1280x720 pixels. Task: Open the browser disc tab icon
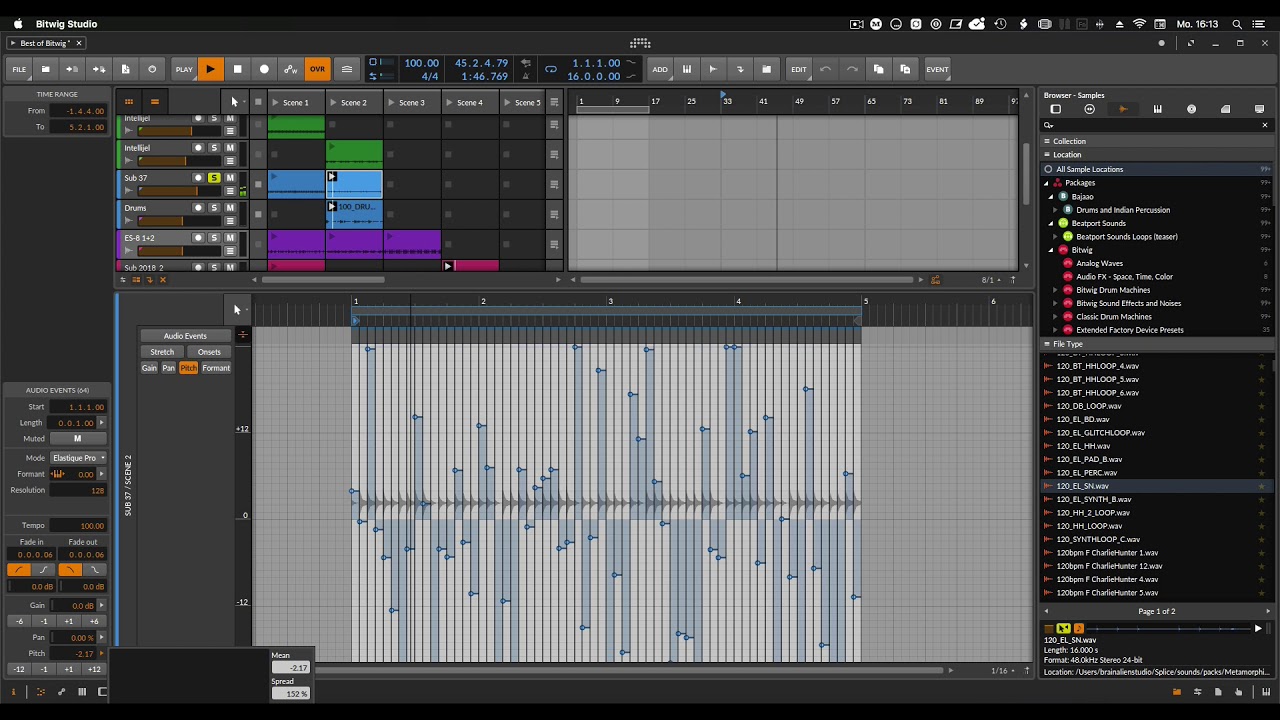[x=1191, y=109]
